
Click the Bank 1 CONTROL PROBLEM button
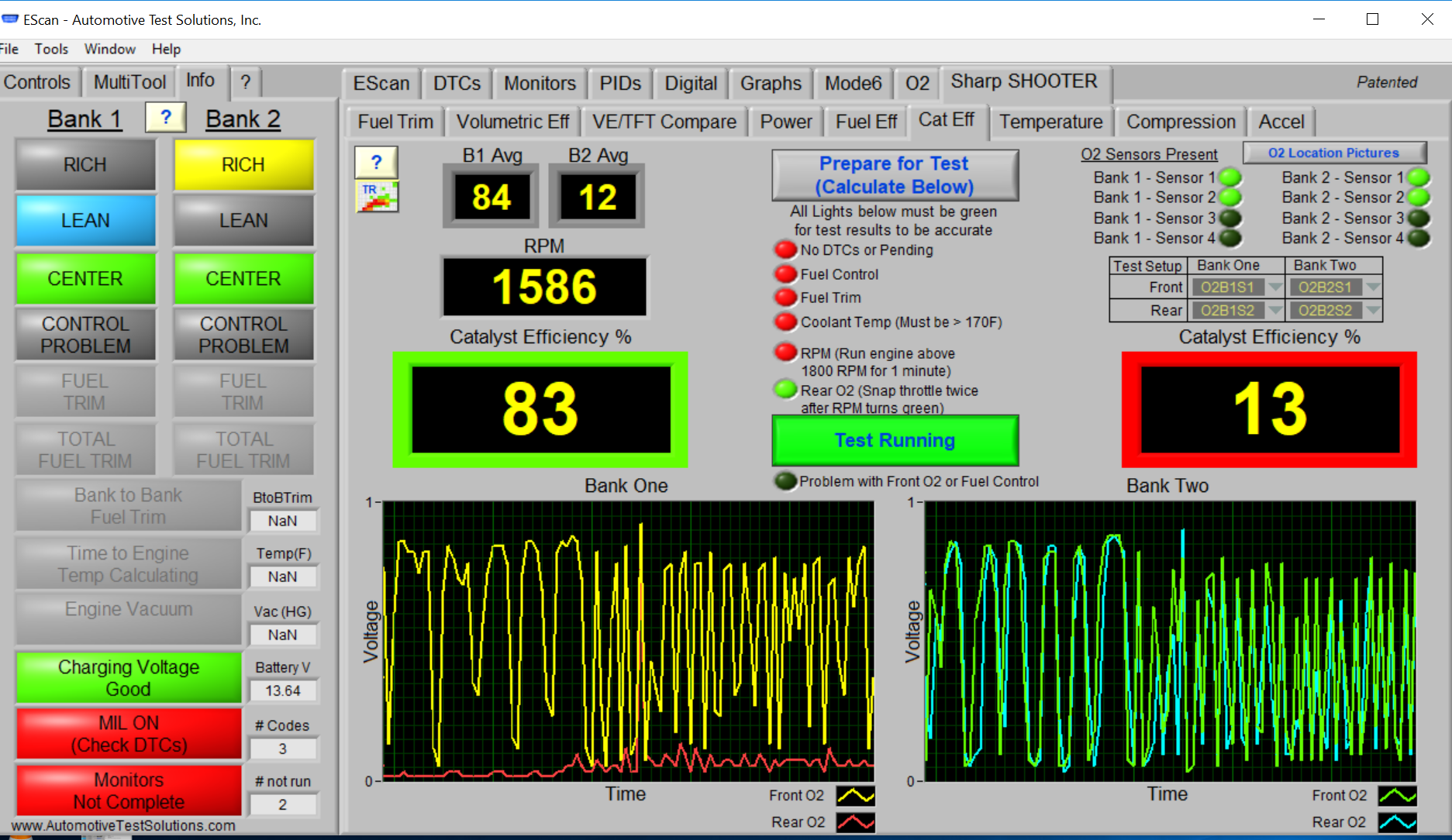tap(85, 335)
